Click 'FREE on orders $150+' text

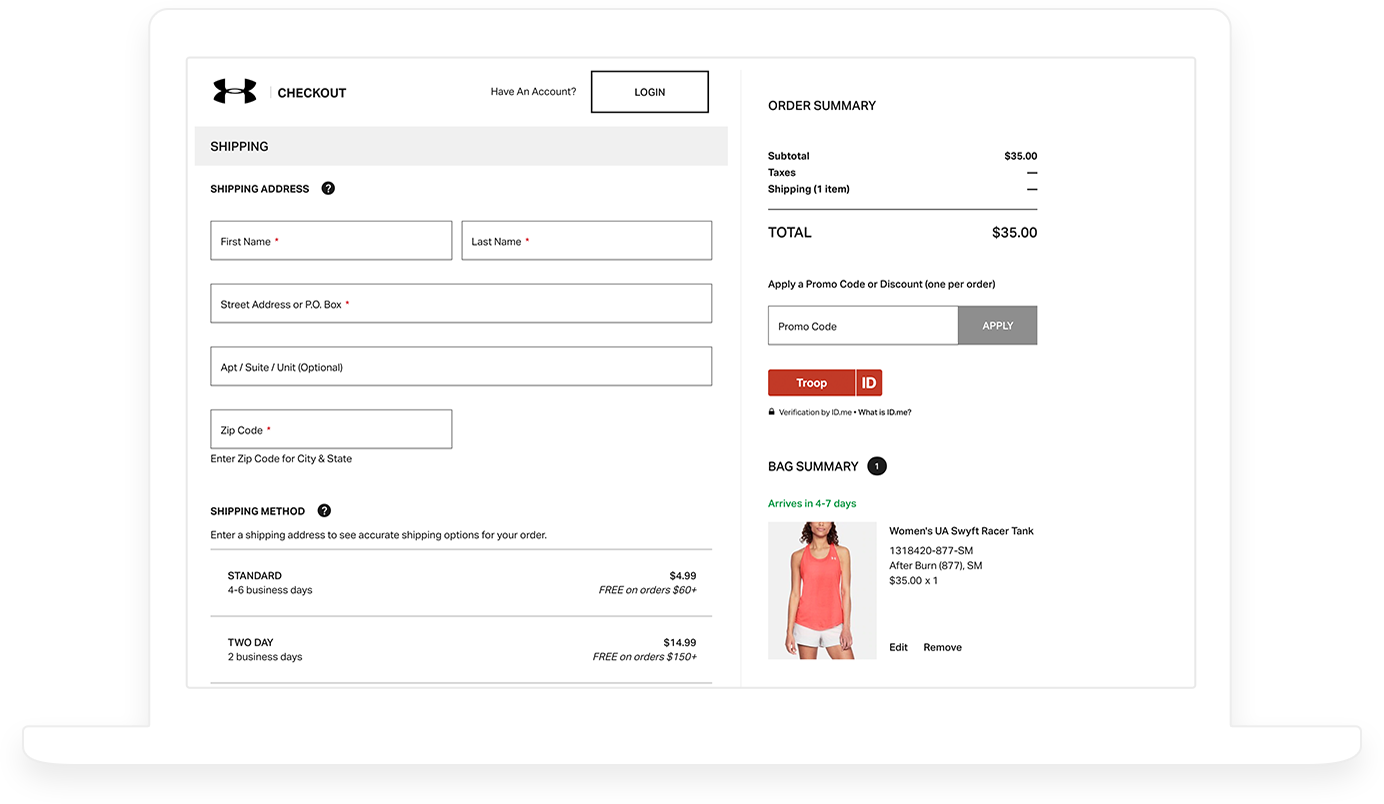pos(644,657)
